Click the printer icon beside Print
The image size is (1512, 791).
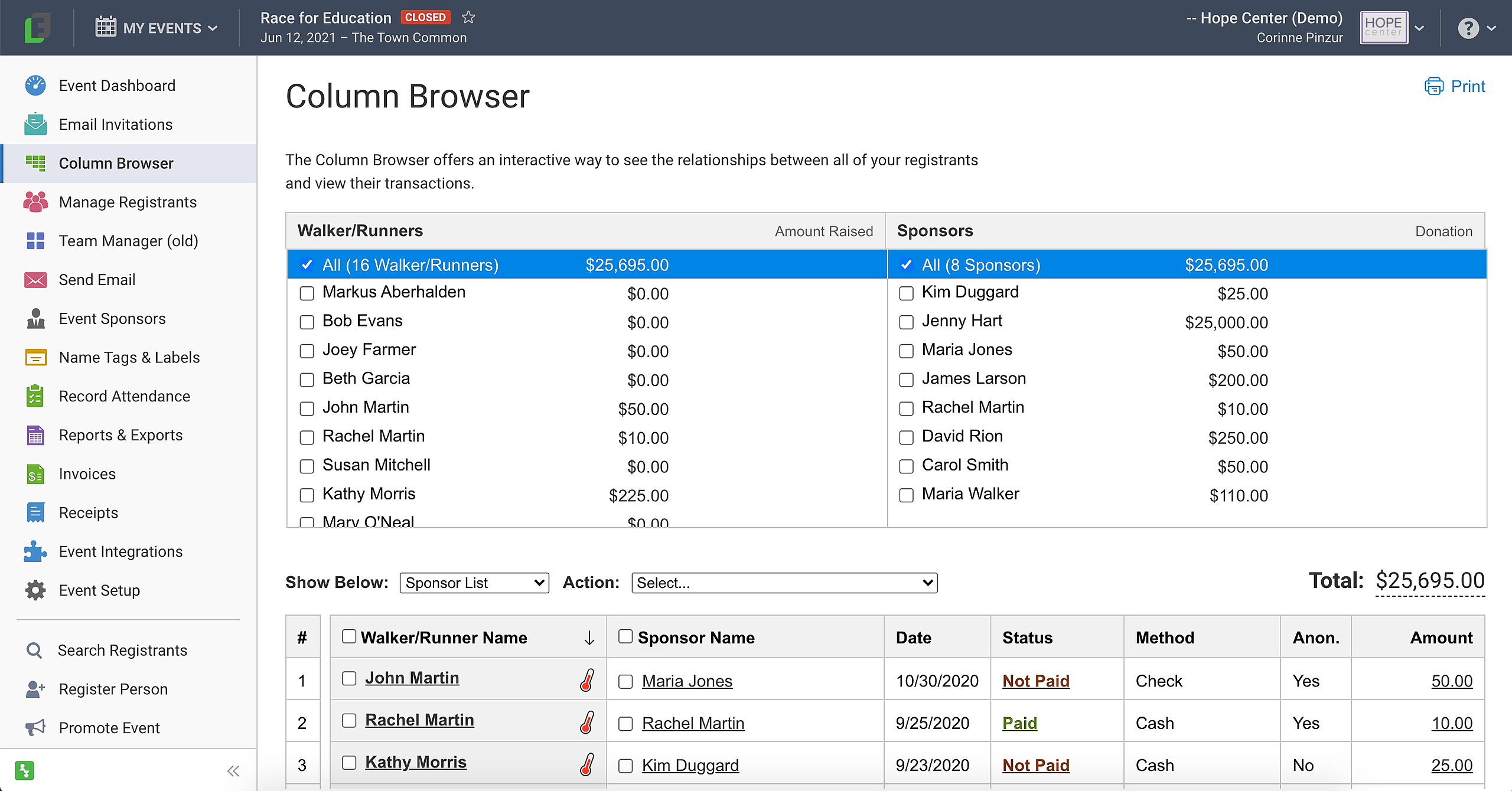coord(1433,87)
